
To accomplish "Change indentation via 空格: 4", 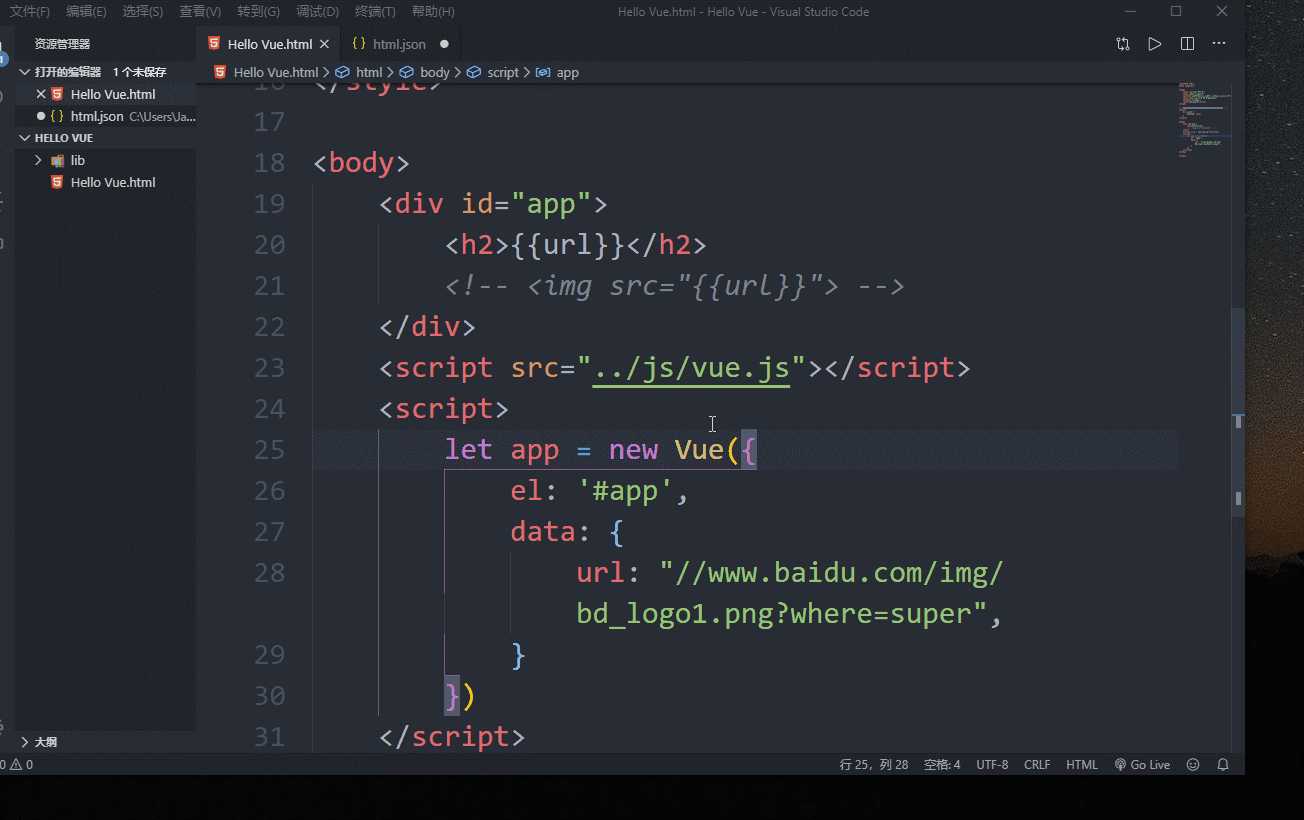I will (942, 764).
